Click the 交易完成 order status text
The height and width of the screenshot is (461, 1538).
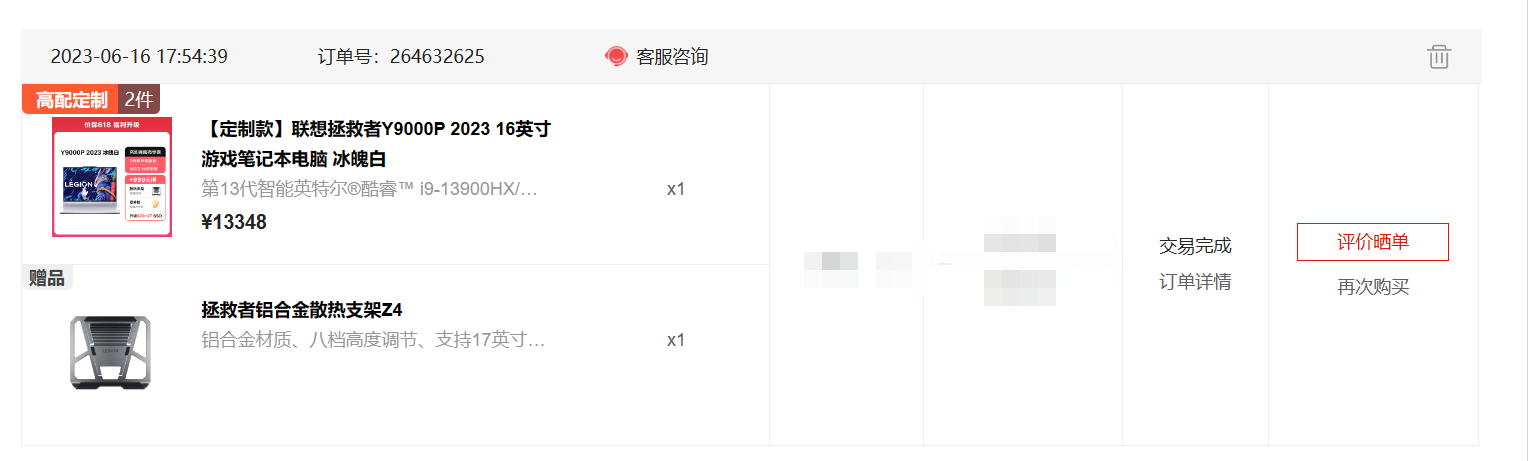tap(1195, 246)
